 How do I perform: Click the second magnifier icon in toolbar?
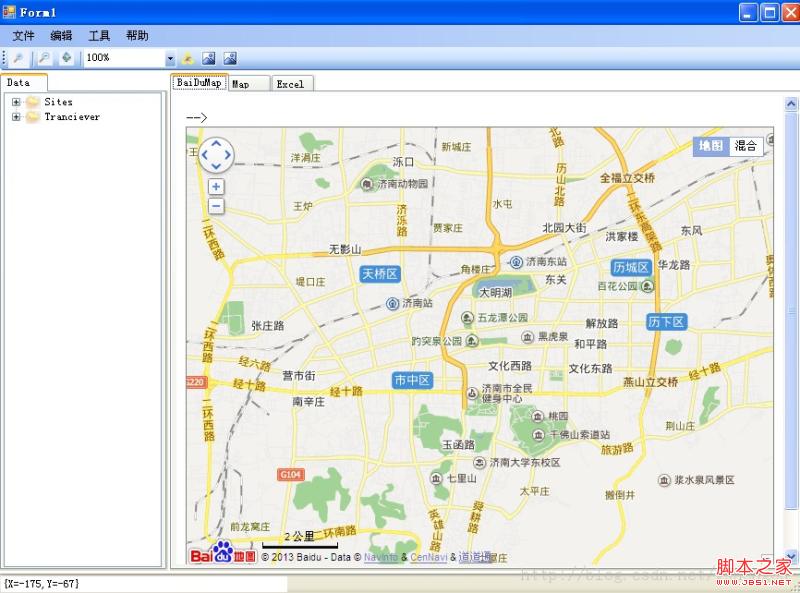click(44, 58)
